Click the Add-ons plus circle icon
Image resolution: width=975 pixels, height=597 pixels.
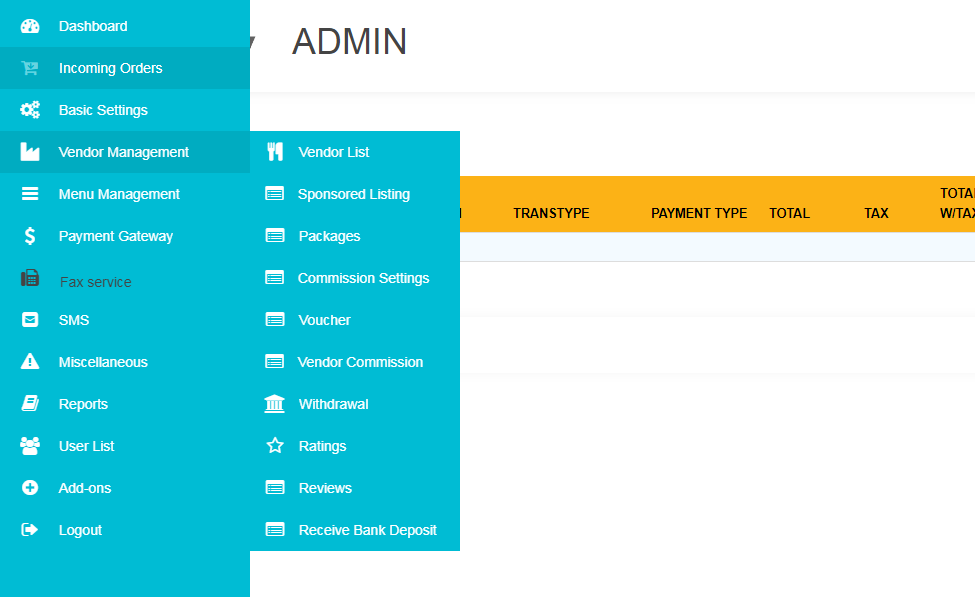(x=30, y=488)
